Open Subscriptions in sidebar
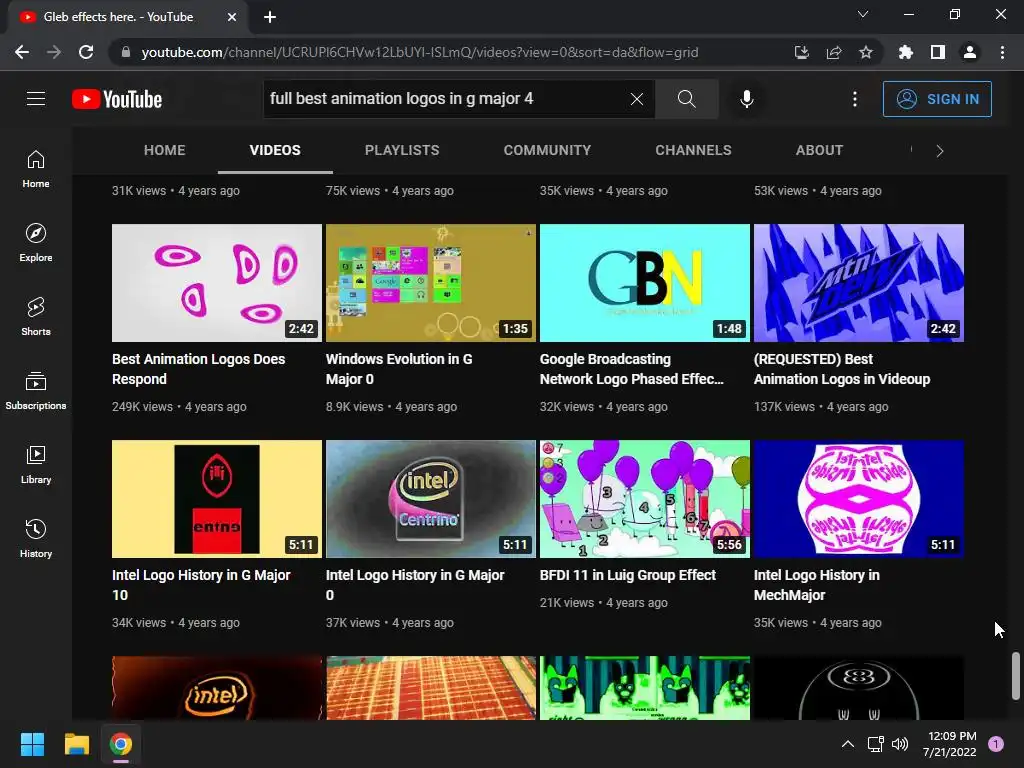Image resolution: width=1024 pixels, height=768 pixels. pyautogui.click(x=36, y=391)
